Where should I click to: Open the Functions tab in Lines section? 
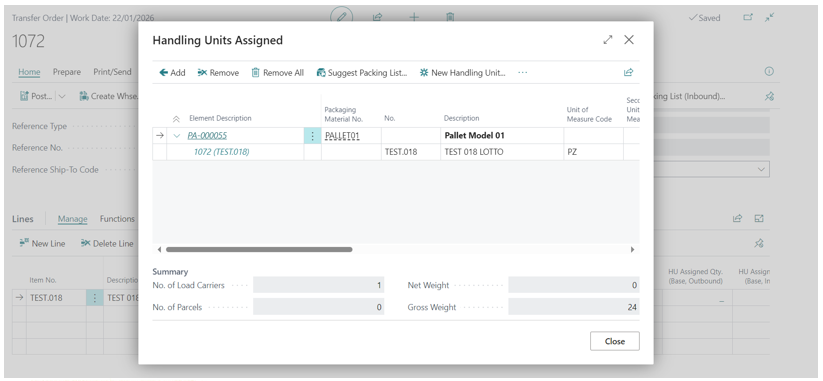pos(117,219)
